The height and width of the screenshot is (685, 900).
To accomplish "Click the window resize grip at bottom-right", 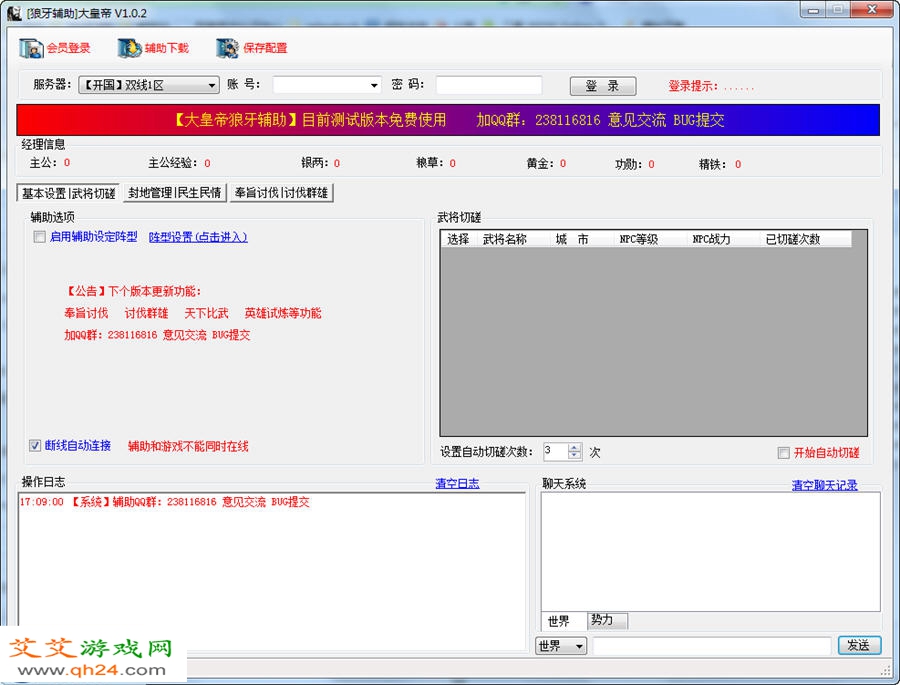I will 885,670.
